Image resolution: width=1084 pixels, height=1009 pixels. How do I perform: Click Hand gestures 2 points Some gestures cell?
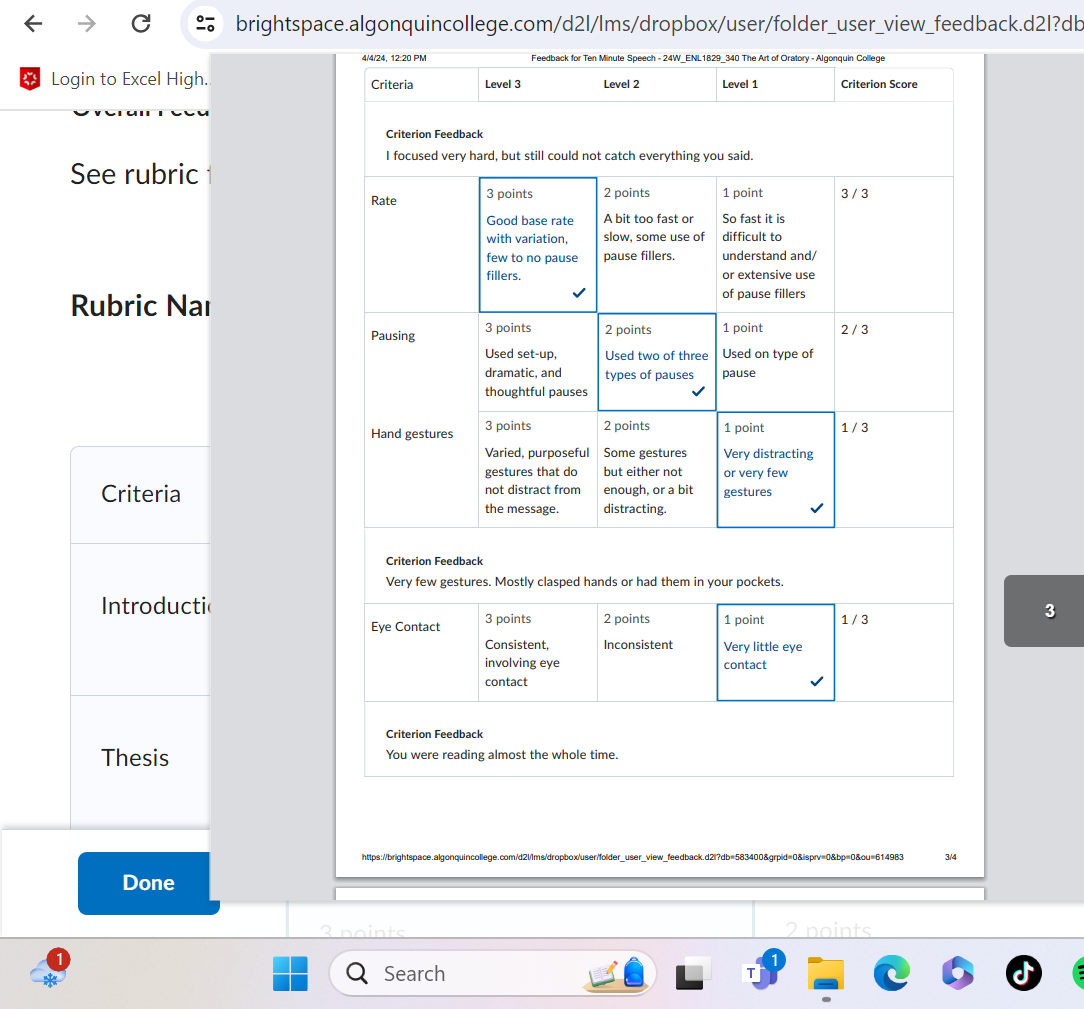click(656, 470)
